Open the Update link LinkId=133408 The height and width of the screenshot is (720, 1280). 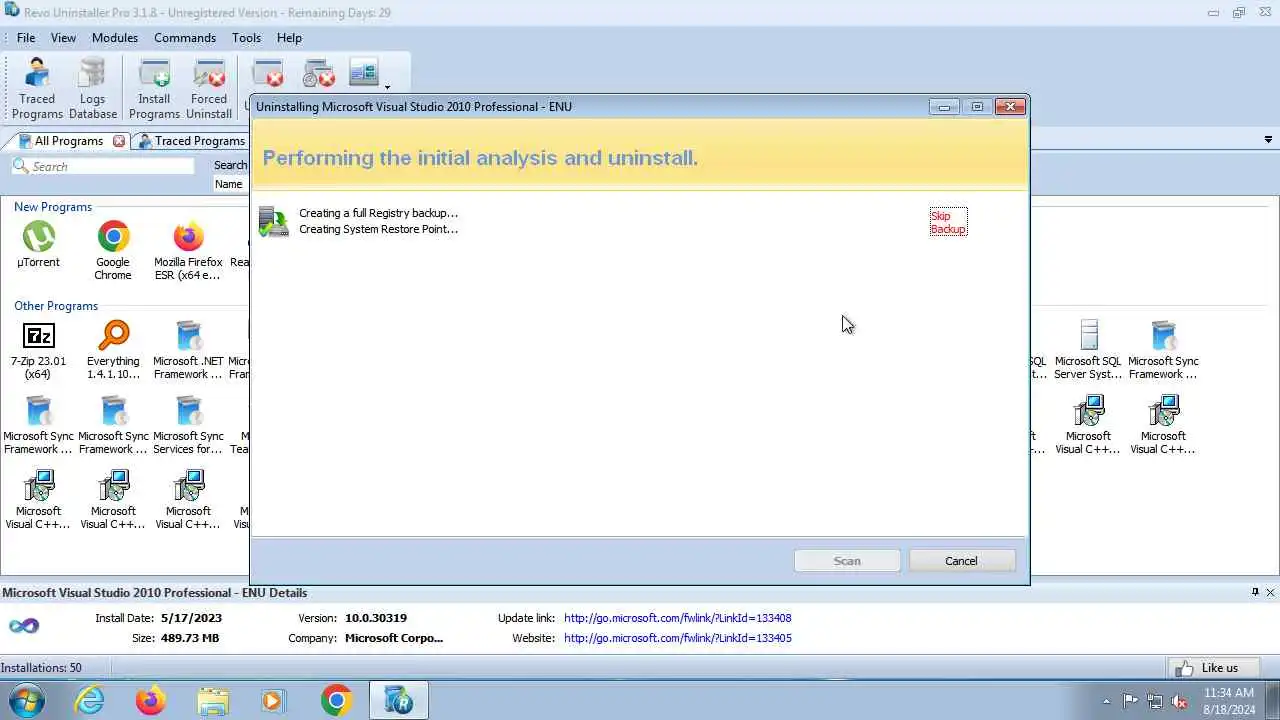(677, 618)
